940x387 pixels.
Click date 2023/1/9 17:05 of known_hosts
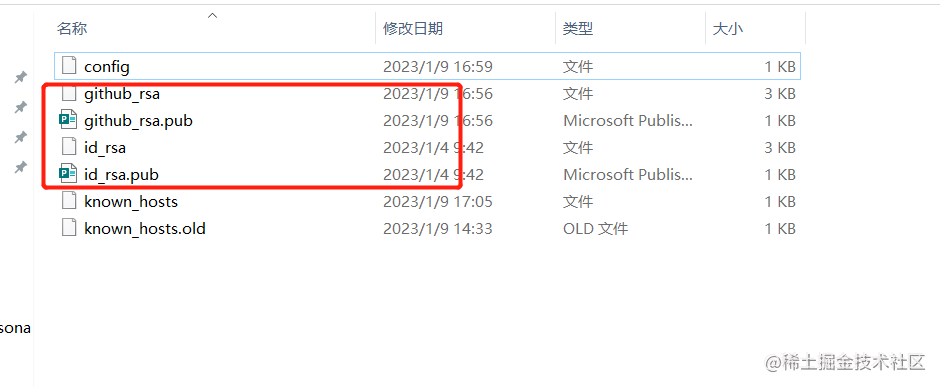(x=438, y=202)
